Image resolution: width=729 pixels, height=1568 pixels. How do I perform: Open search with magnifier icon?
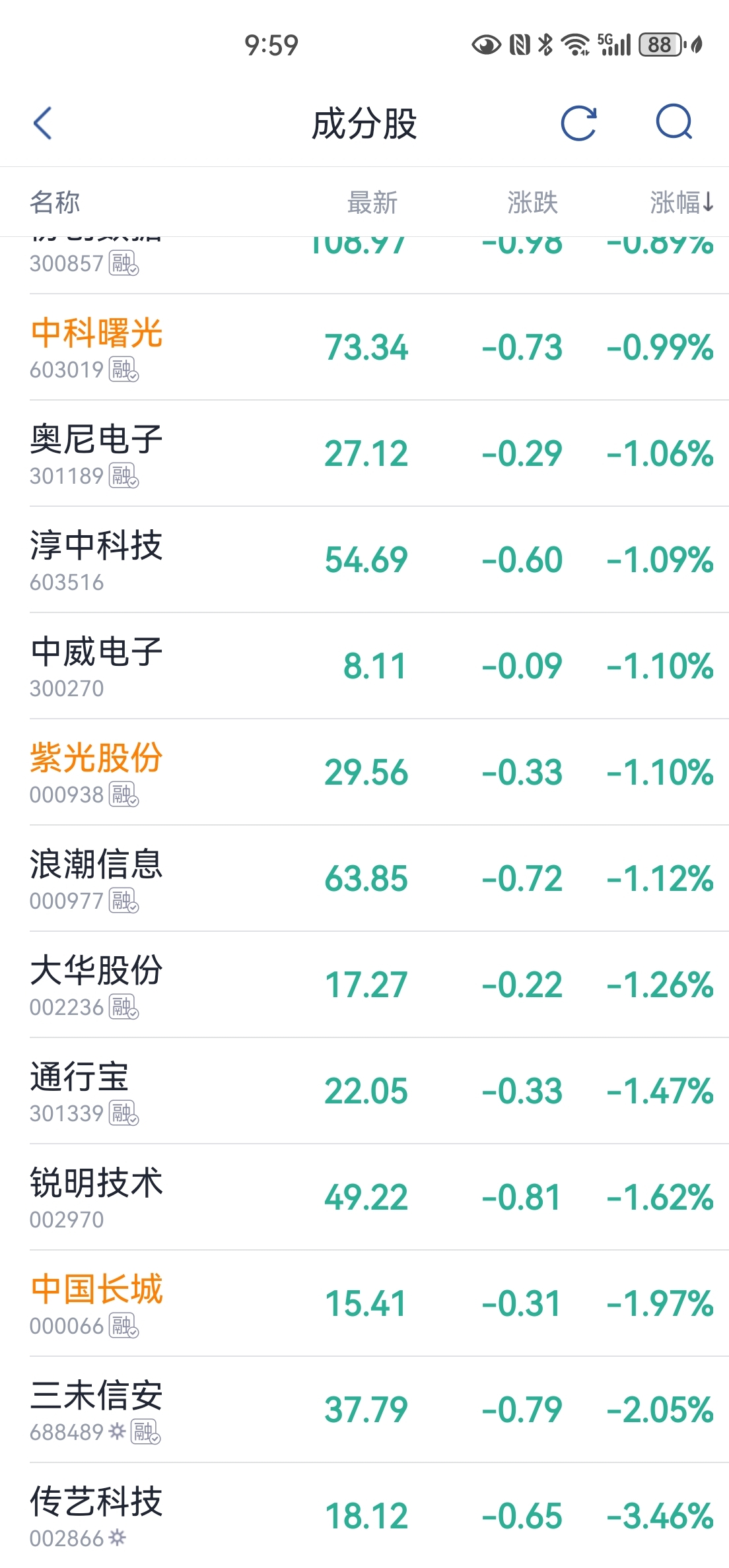point(674,122)
